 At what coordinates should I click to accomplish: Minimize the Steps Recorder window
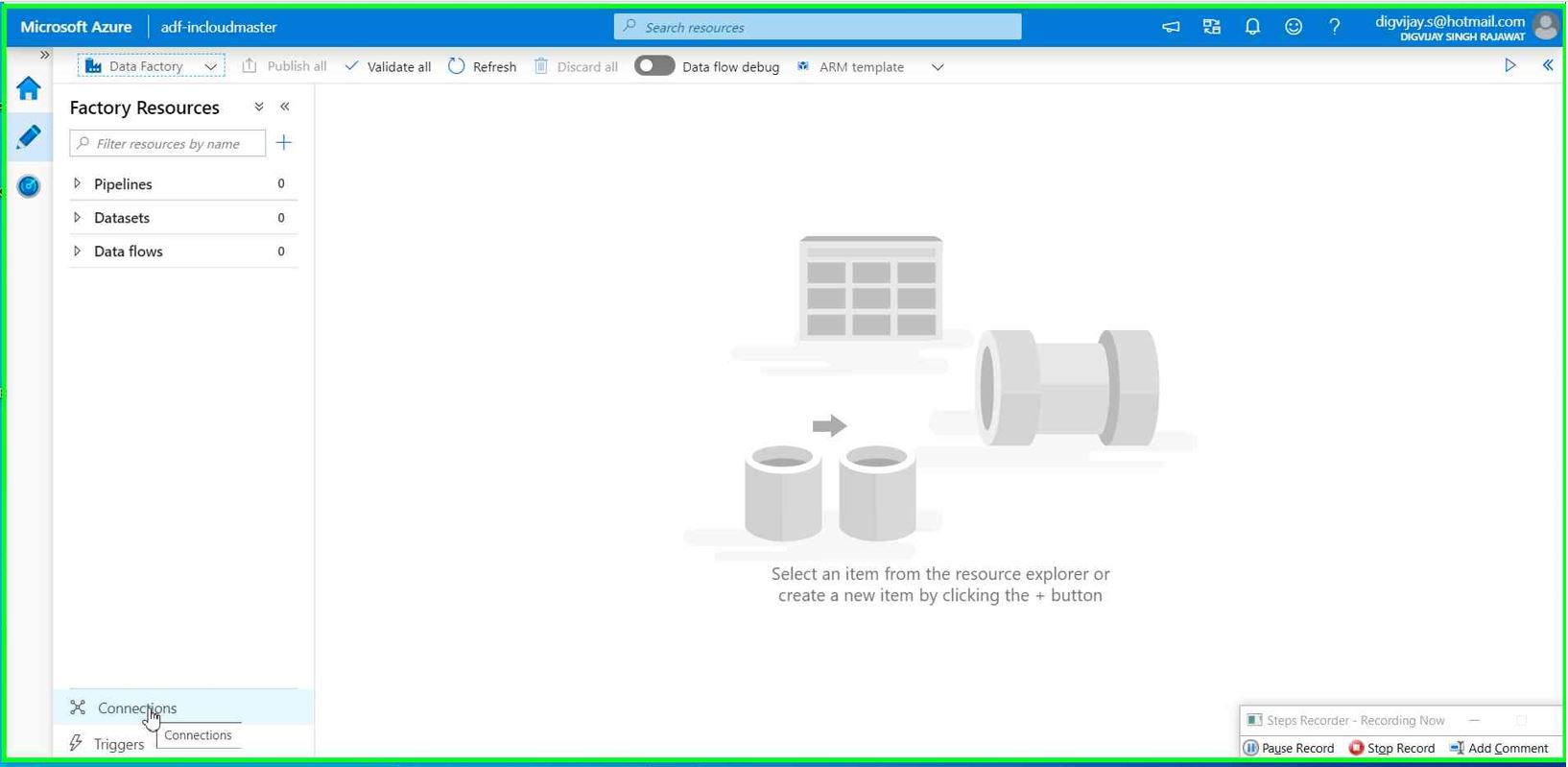[x=1475, y=720]
